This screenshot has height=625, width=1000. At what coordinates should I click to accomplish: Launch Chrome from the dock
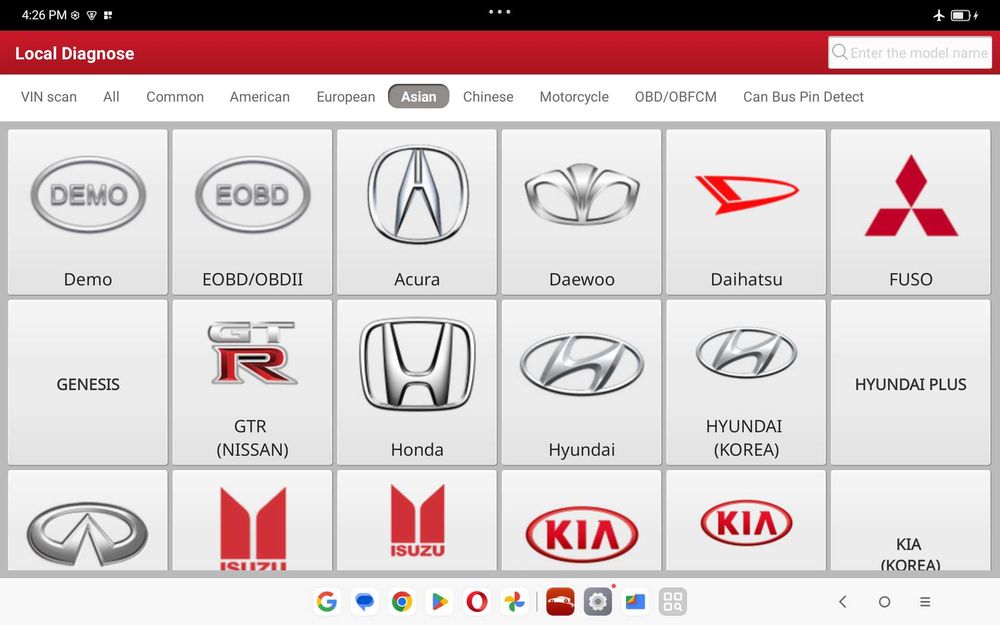coord(402,601)
